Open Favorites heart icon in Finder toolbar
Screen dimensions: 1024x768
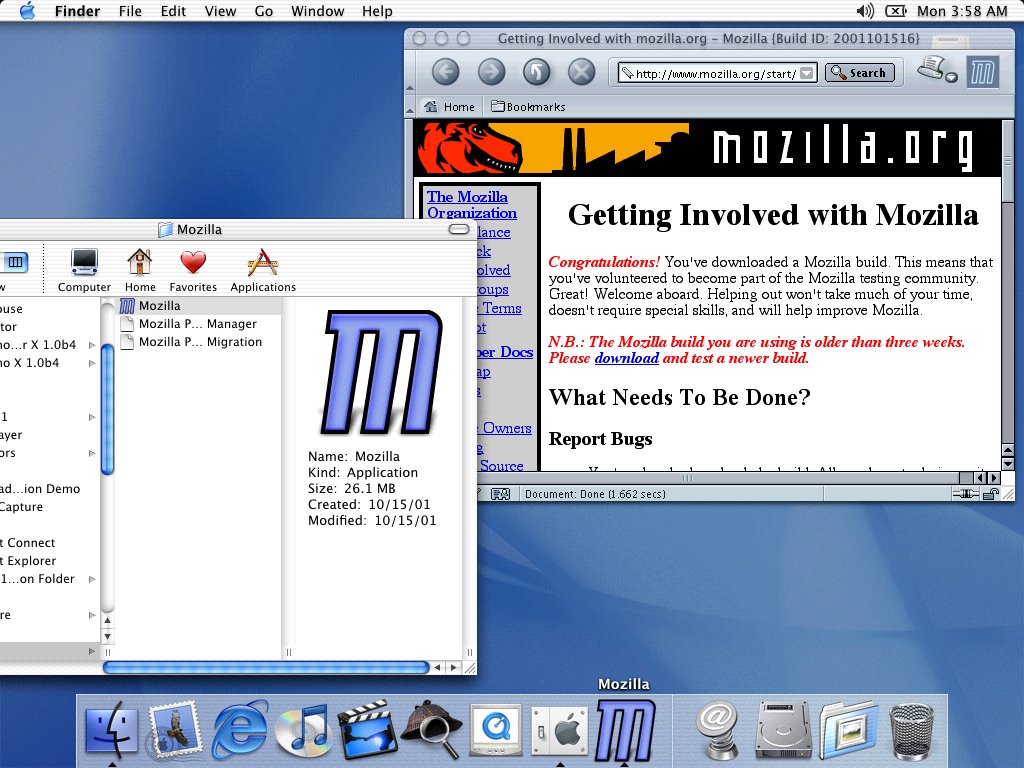point(193,270)
